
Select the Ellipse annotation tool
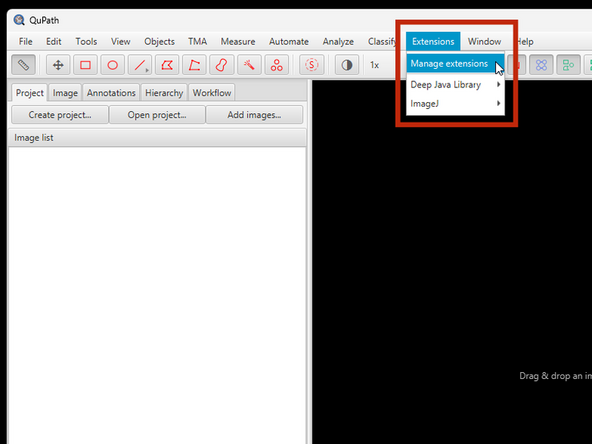[113, 65]
